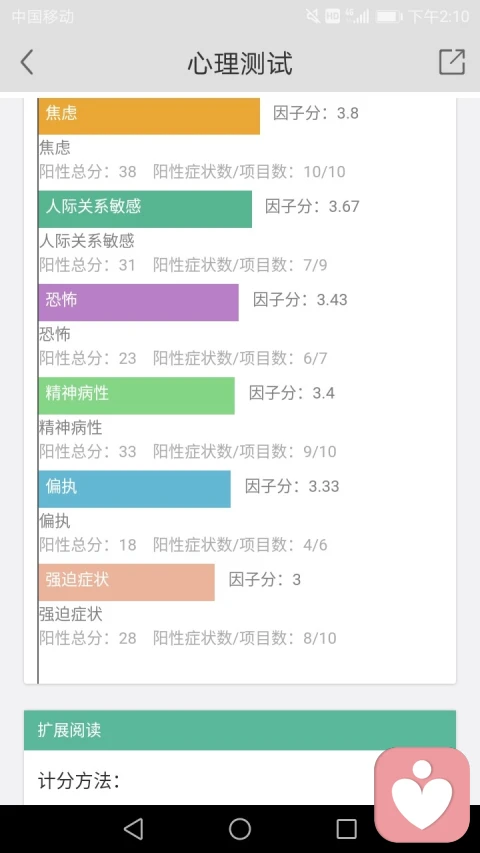Tap the recent apps square button
Image resolution: width=480 pixels, height=853 pixels.
(346, 829)
